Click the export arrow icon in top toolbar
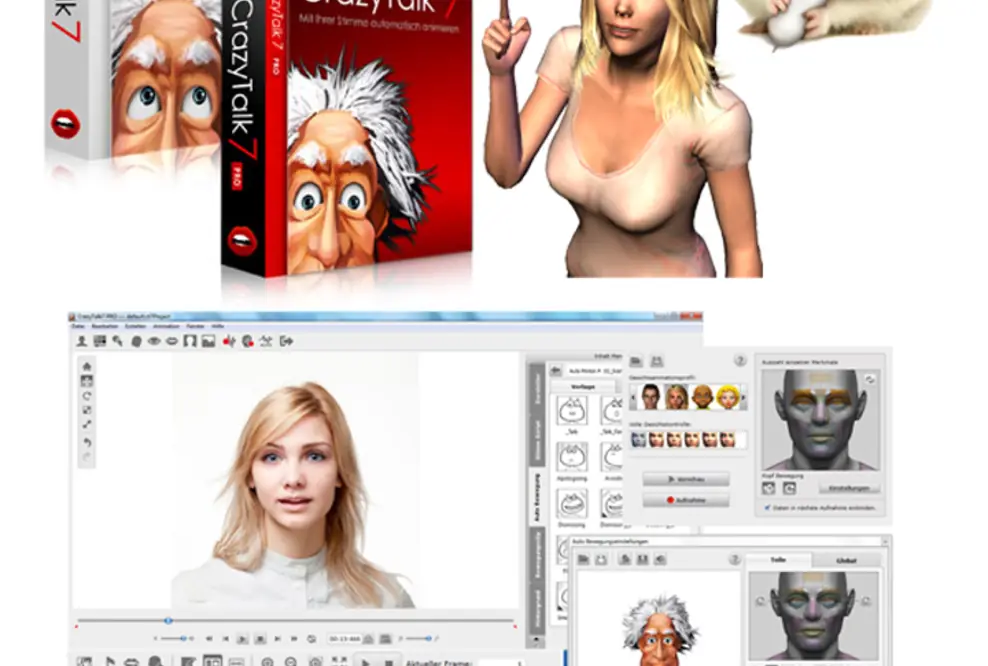Screen dimensions: 988x666 pos(286,342)
